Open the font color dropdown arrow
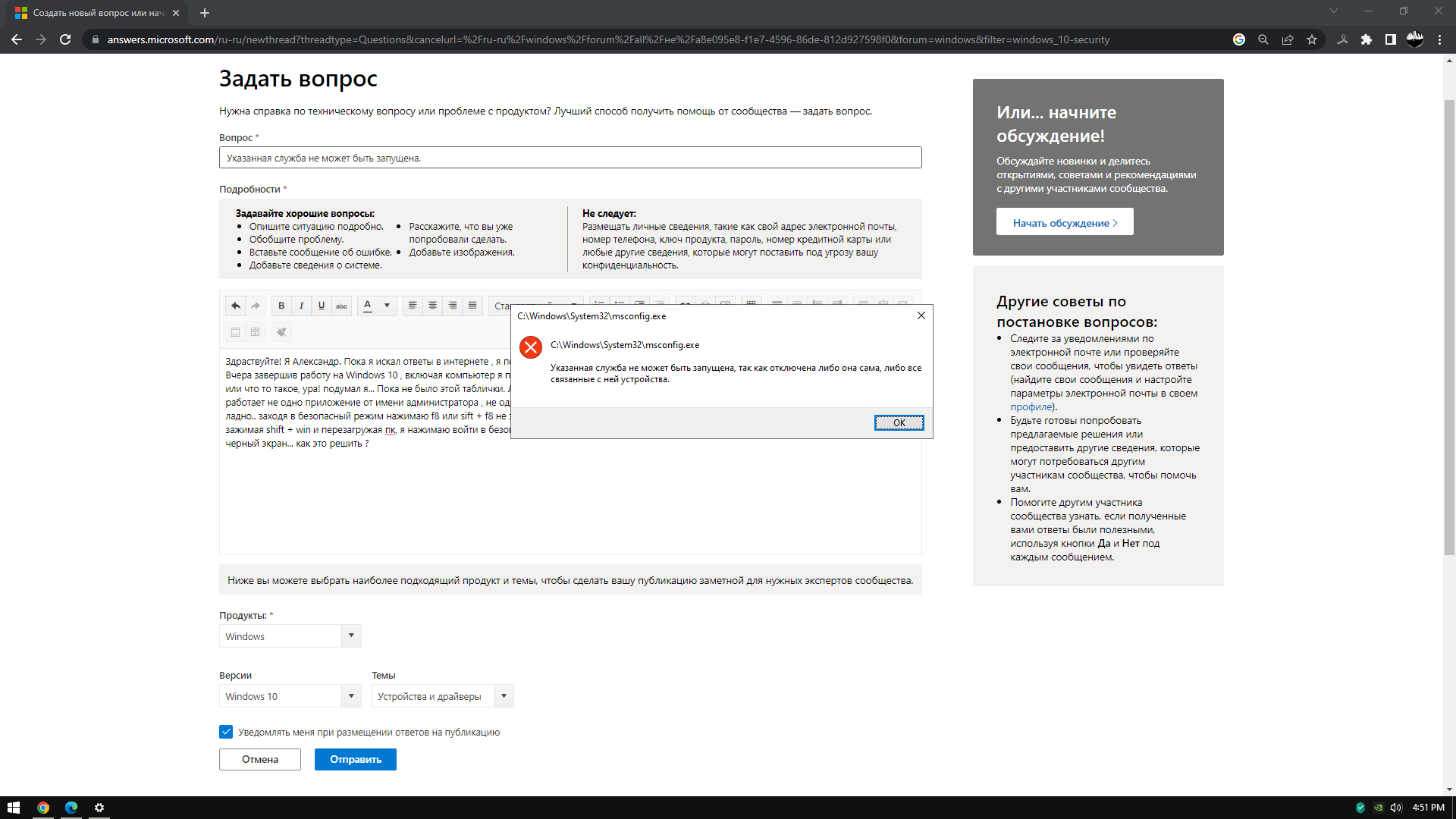This screenshot has width=1456, height=819. click(387, 306)
